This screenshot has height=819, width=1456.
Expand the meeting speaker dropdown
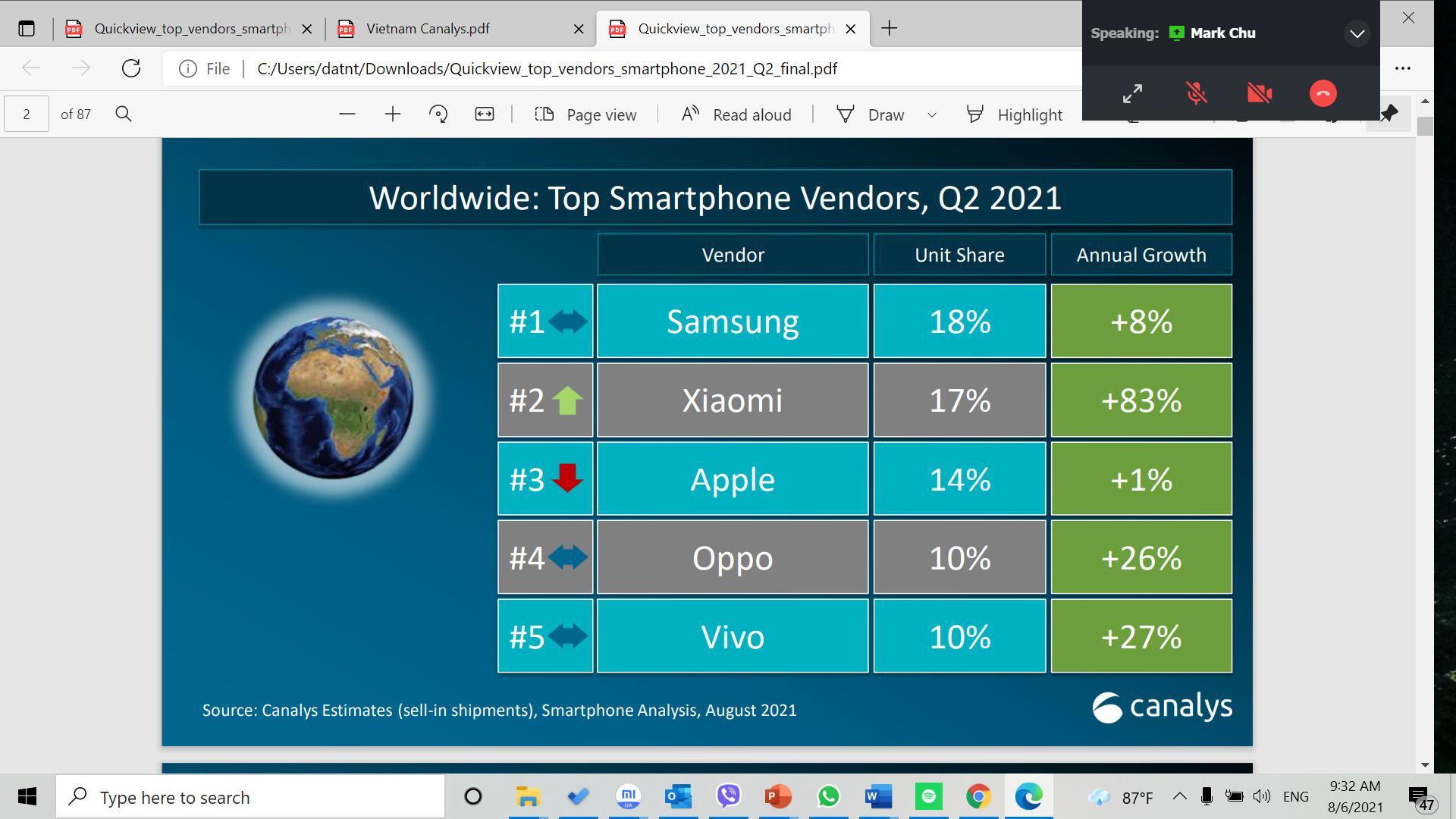(x=1357, y=33)
